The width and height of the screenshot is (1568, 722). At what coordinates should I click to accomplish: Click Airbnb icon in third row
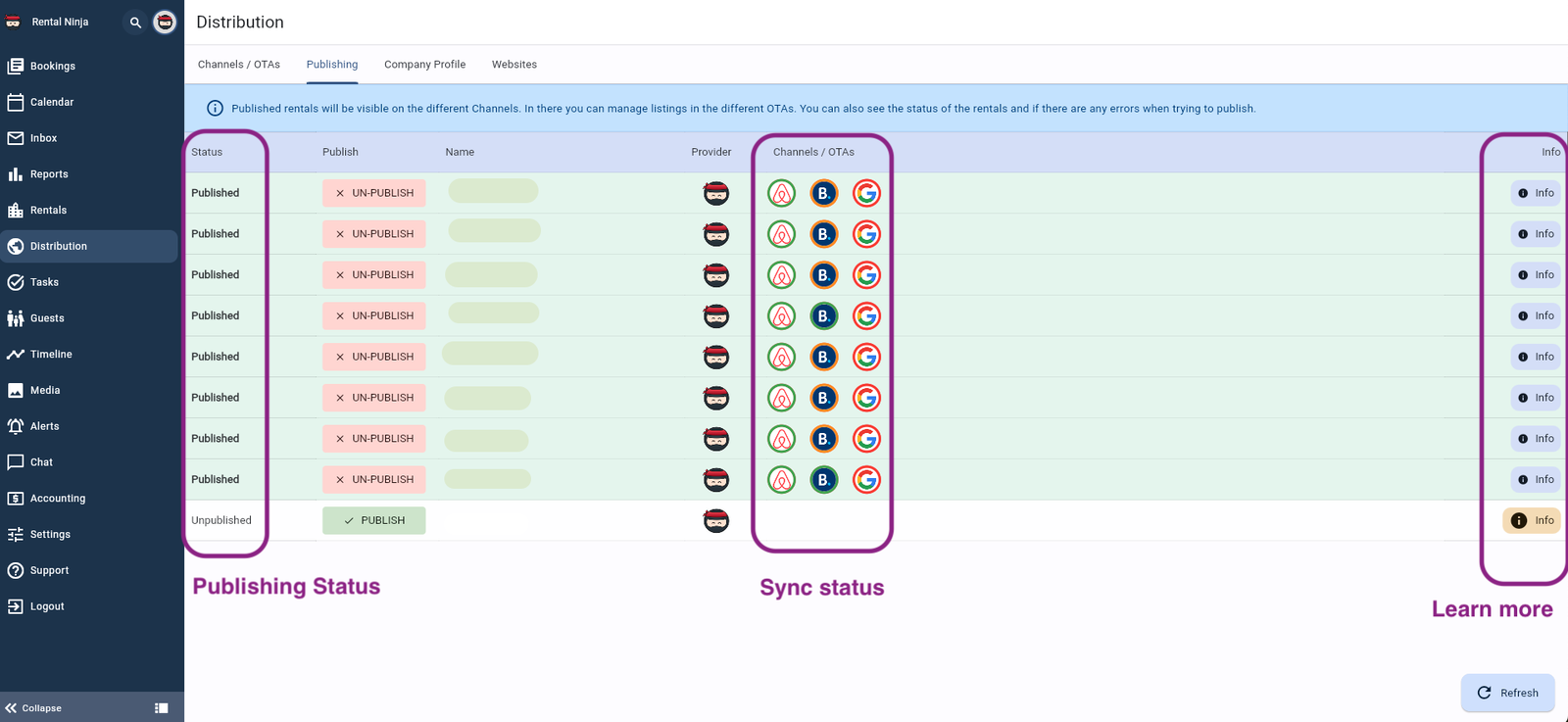[x=781, y=275]
